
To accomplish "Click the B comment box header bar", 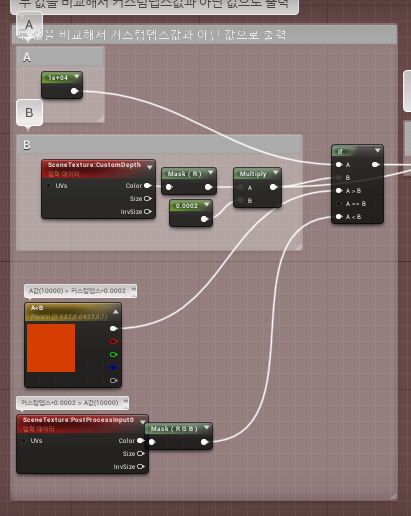I will click(160, 145).
